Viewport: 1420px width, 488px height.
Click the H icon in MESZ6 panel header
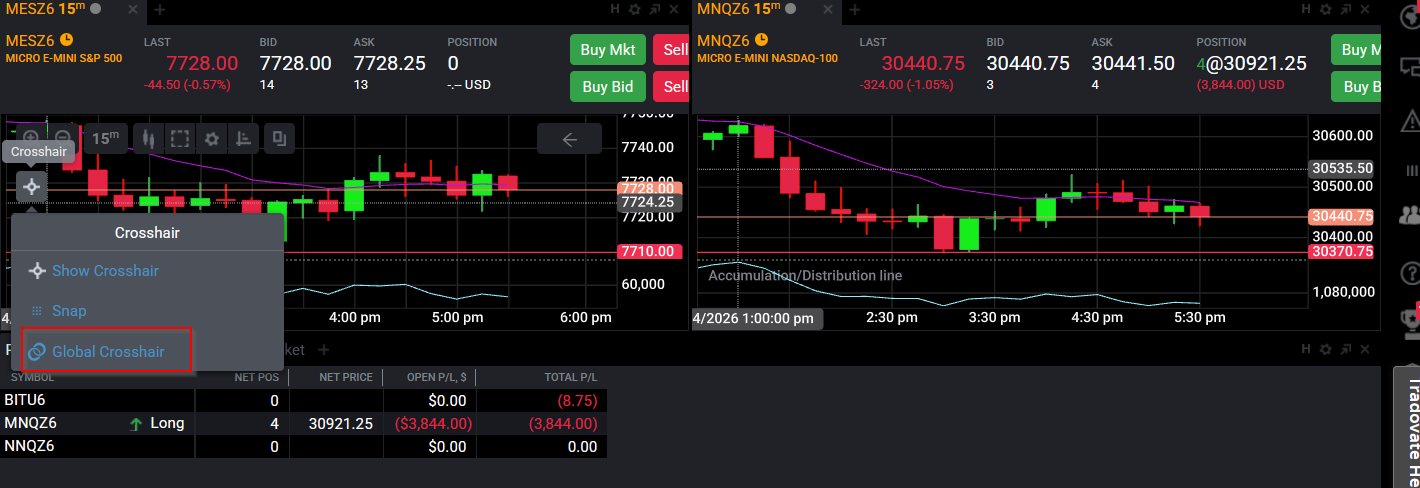[616, 9]
